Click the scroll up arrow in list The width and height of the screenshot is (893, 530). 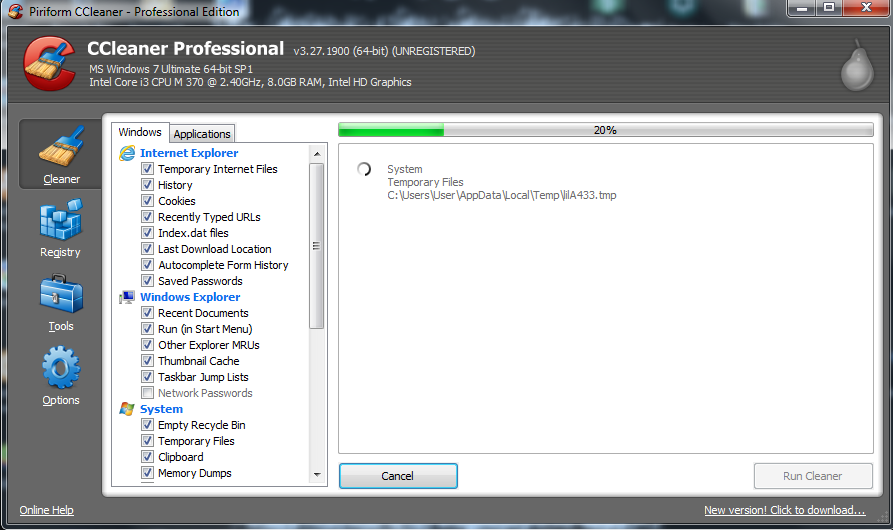pos(317,154)
